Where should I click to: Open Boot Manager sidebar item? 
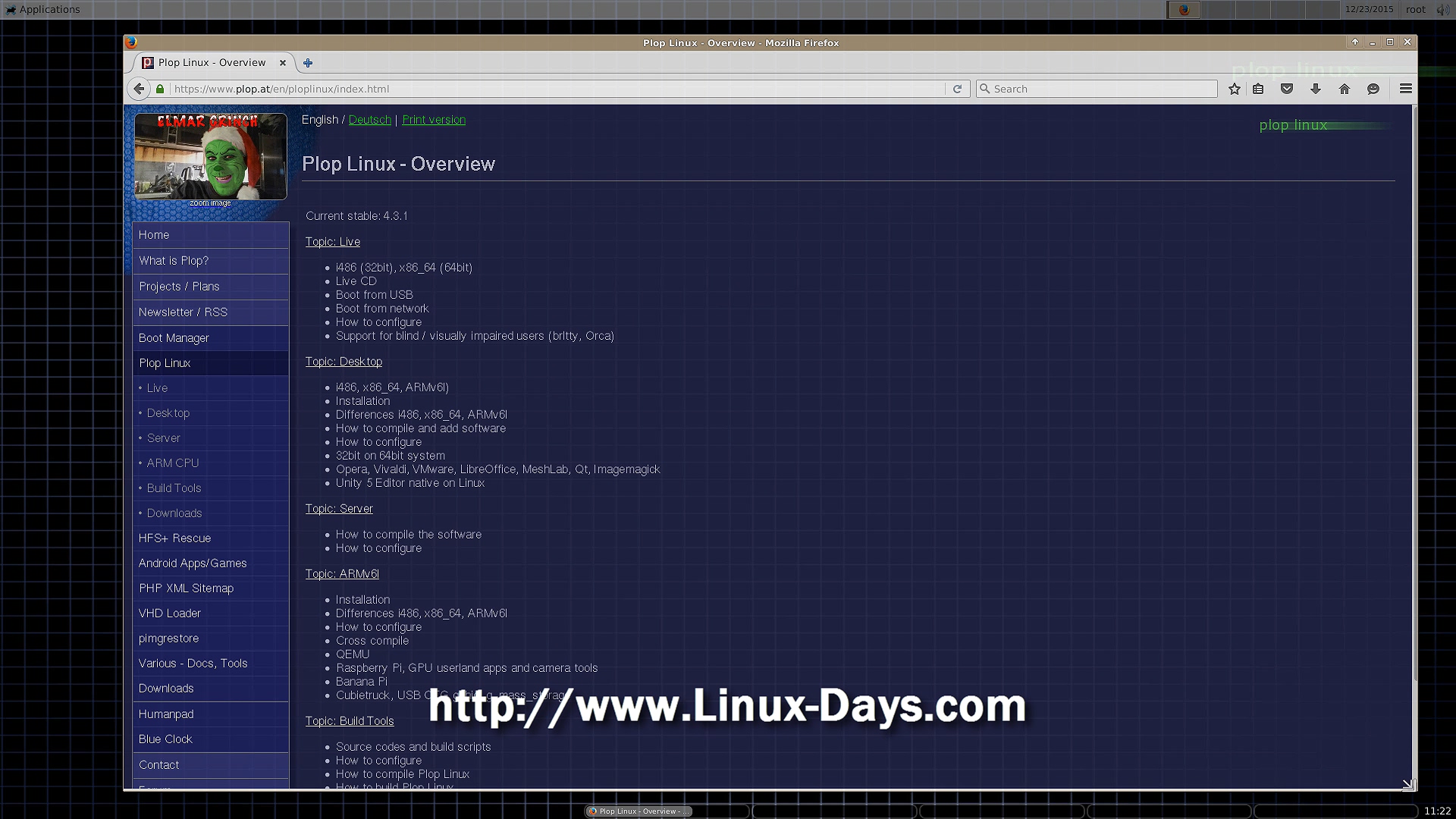[x=211, y=338]
